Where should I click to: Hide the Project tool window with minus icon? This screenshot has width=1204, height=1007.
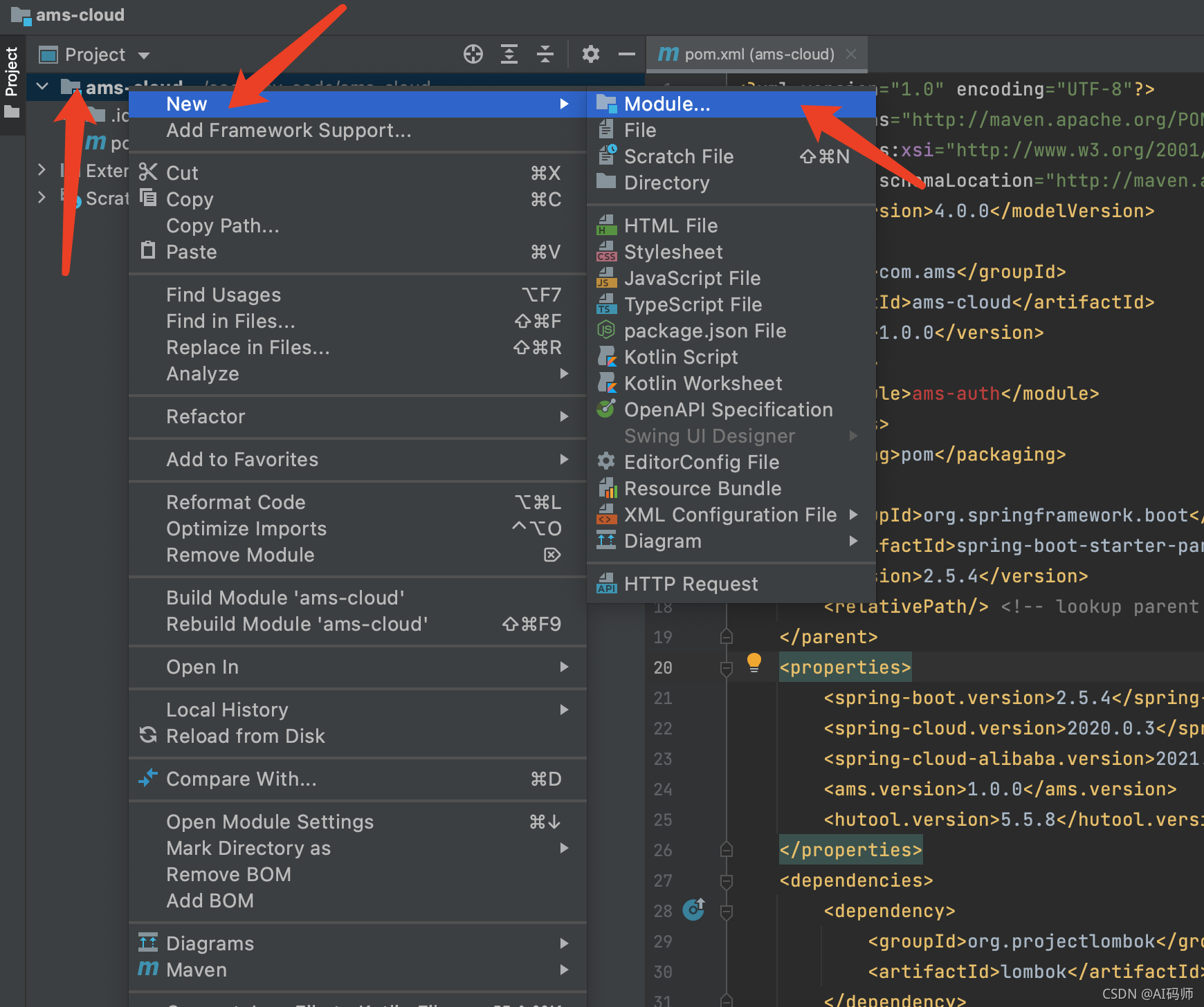tap(627, 54)
